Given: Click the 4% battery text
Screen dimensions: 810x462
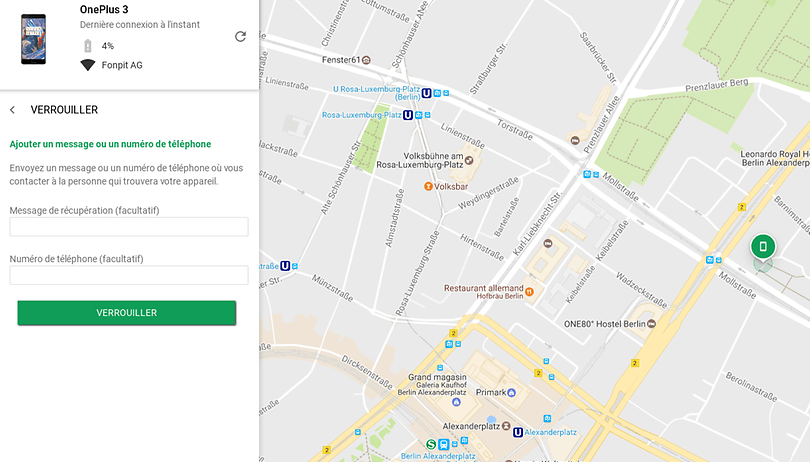Looking at the screenshot, I should pyautogui.click(x=107, y=46).
